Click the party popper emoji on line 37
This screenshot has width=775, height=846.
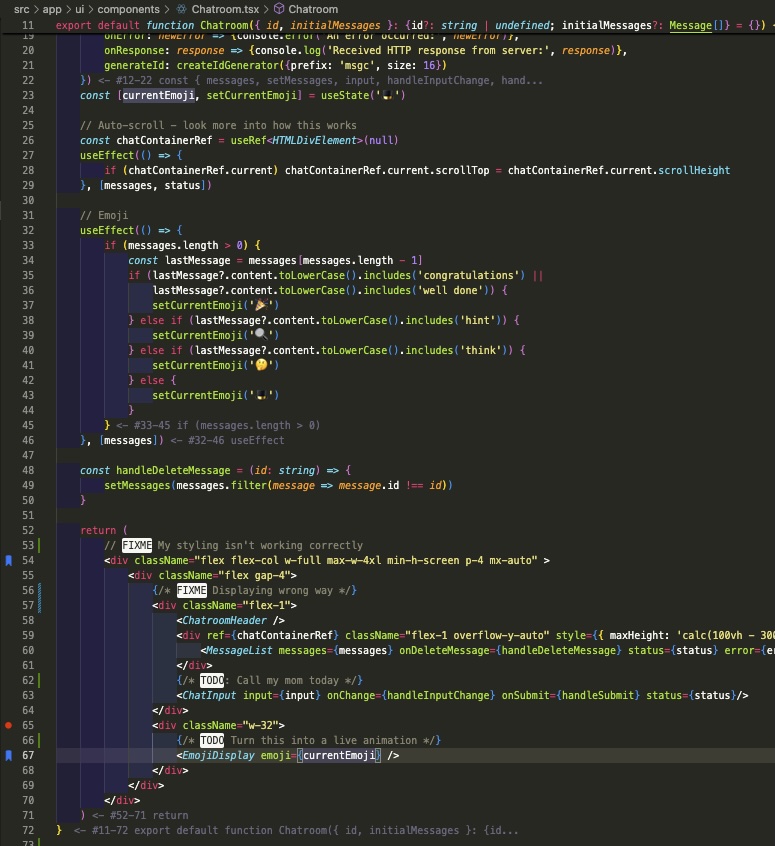point(261,305)
